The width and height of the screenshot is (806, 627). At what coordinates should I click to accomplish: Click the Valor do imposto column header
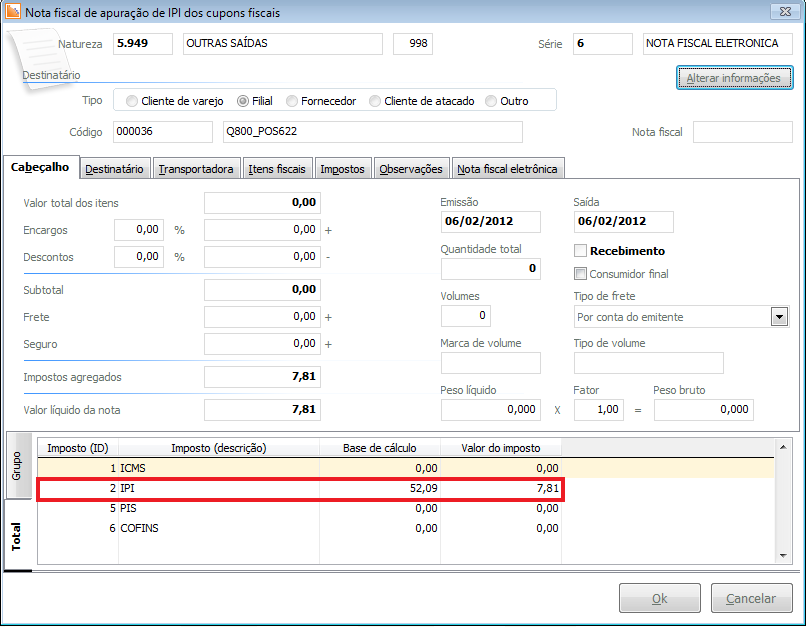[501, 448]
